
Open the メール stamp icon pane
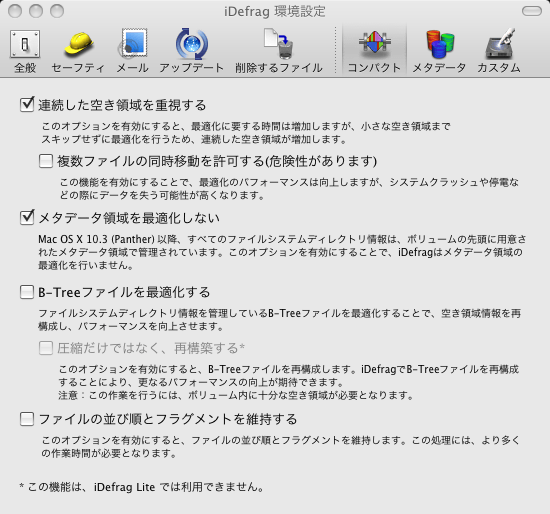133,44
